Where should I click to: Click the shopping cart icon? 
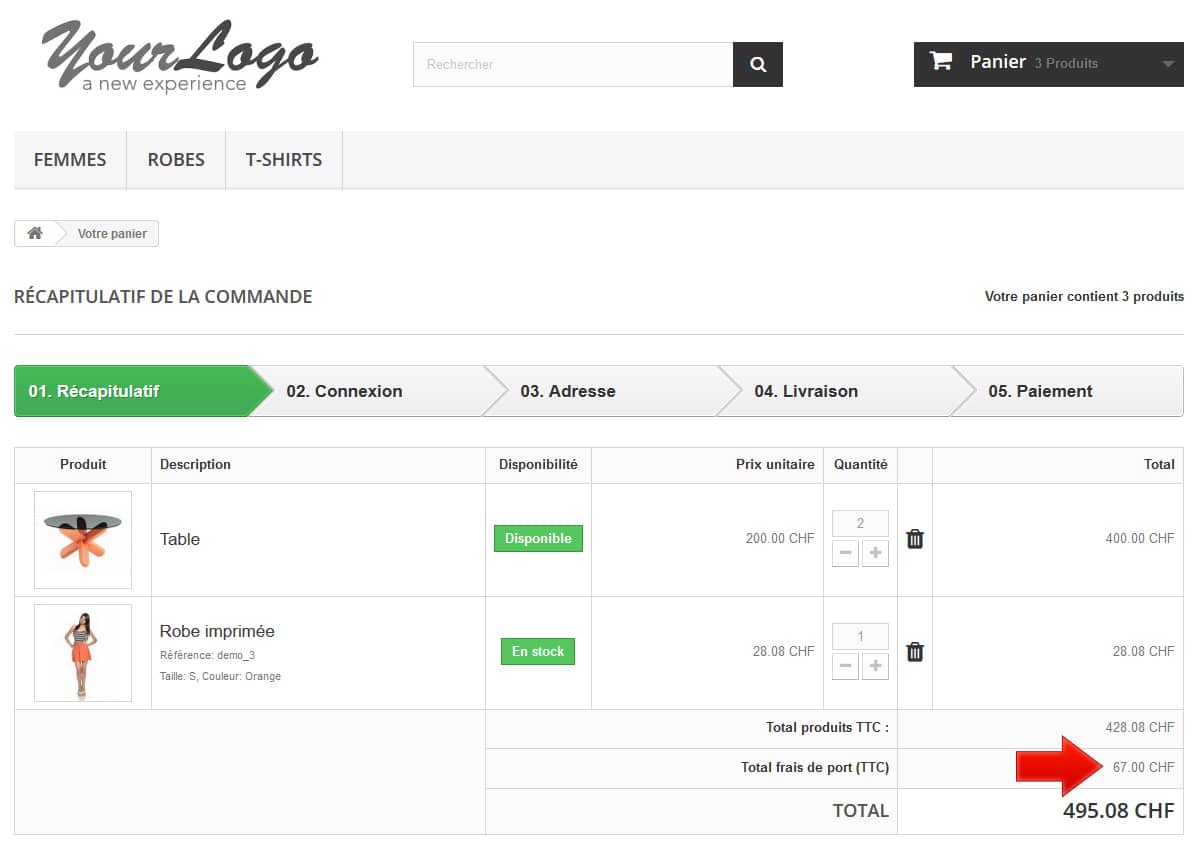(x=940, y=61)
